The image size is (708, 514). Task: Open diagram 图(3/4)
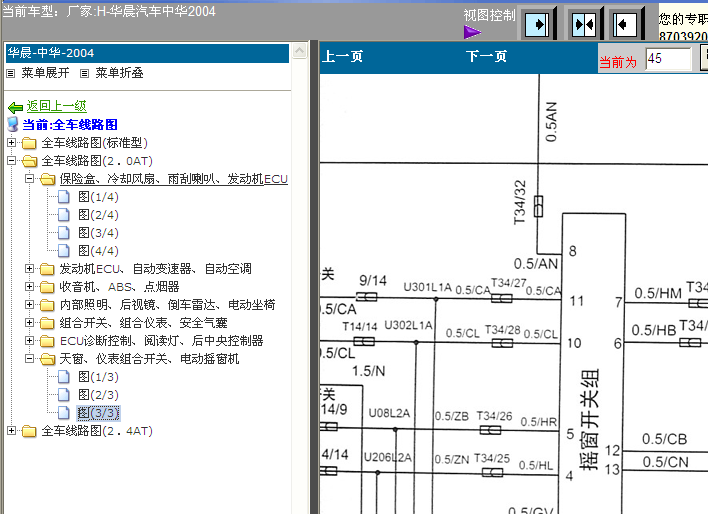coord(98,233)
